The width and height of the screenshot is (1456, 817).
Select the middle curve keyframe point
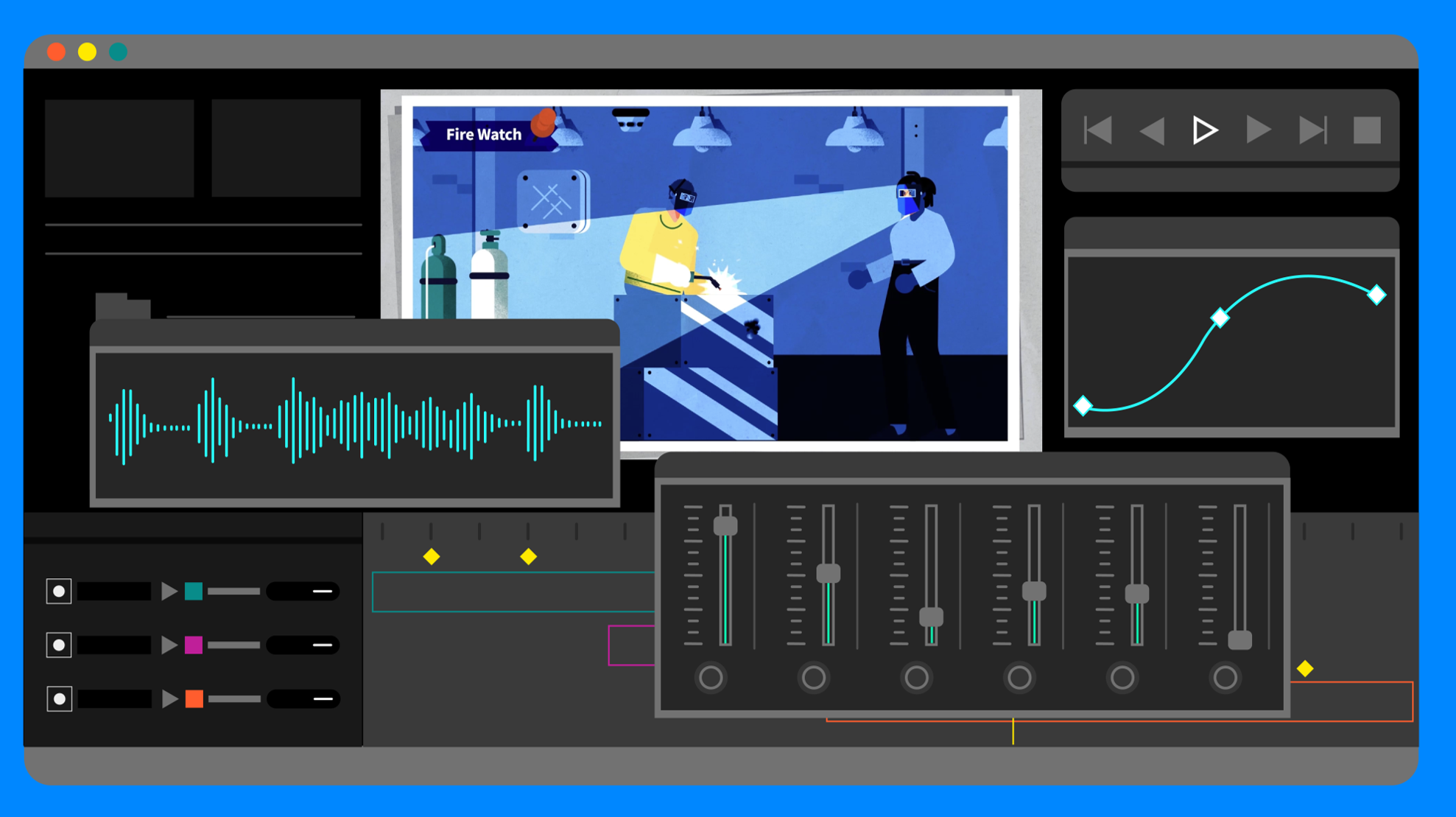(x=1220, y=318)
